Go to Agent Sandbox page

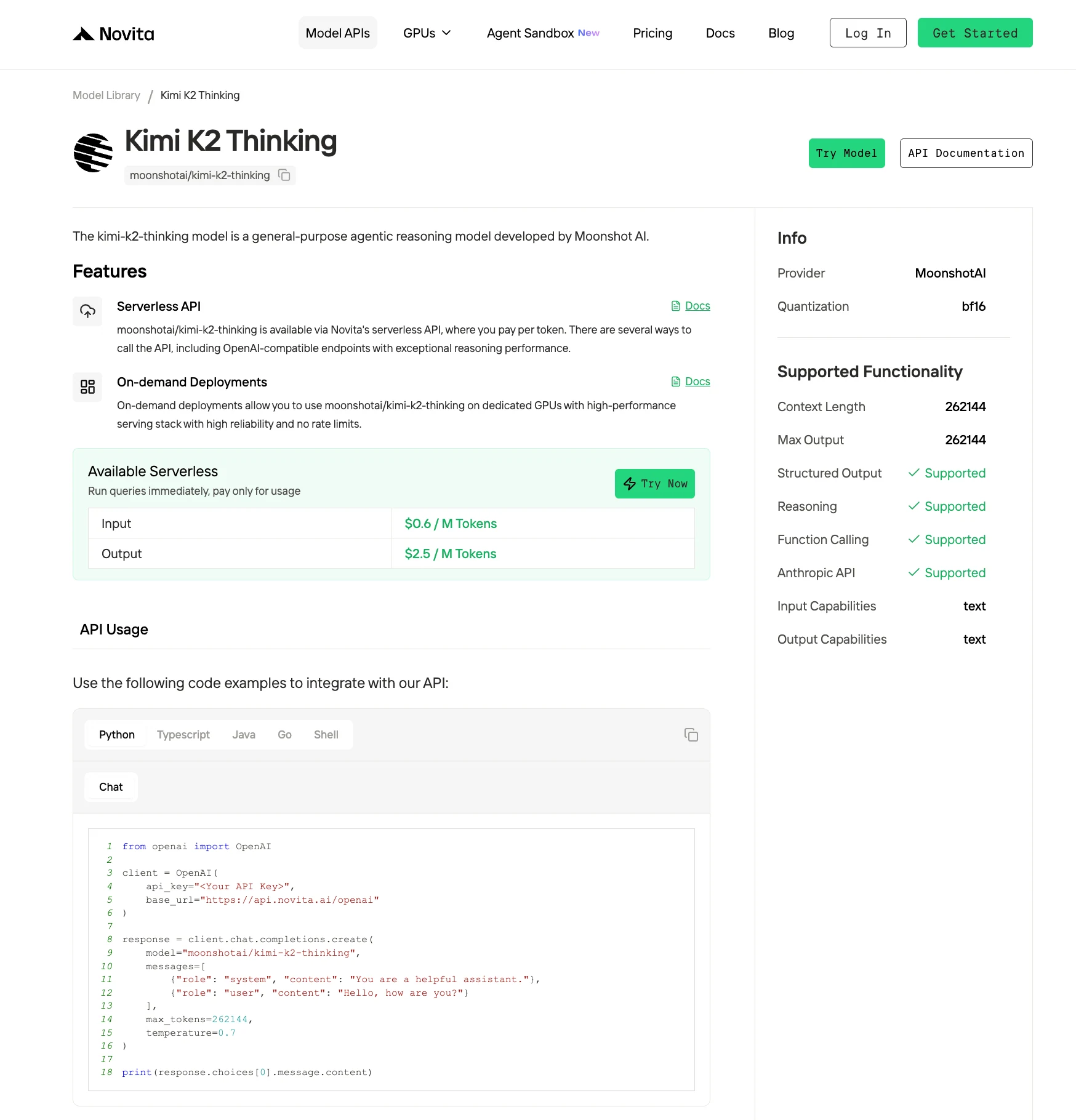[543, 33]
